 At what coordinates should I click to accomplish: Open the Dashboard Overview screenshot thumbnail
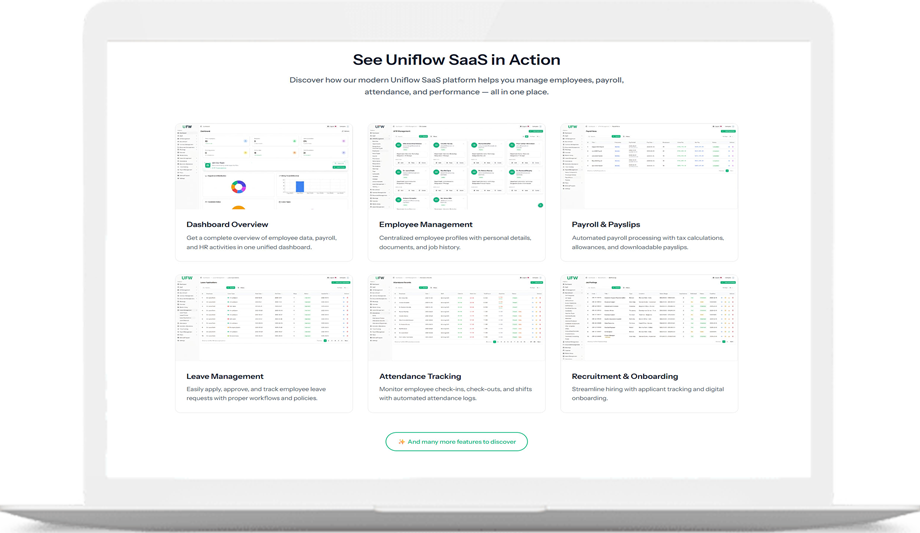click(x=264, y=166)
